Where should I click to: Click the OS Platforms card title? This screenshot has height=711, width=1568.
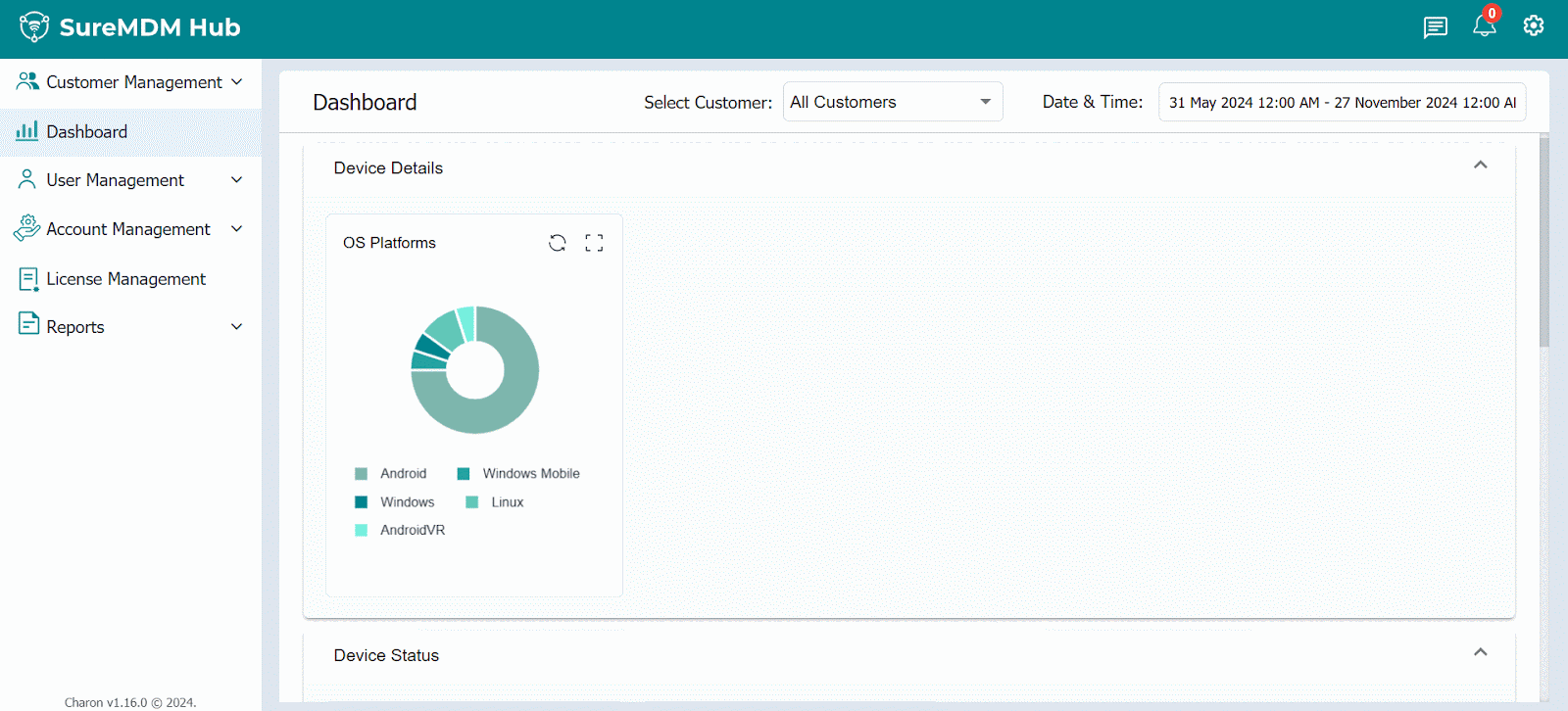(x=389, y=243)
